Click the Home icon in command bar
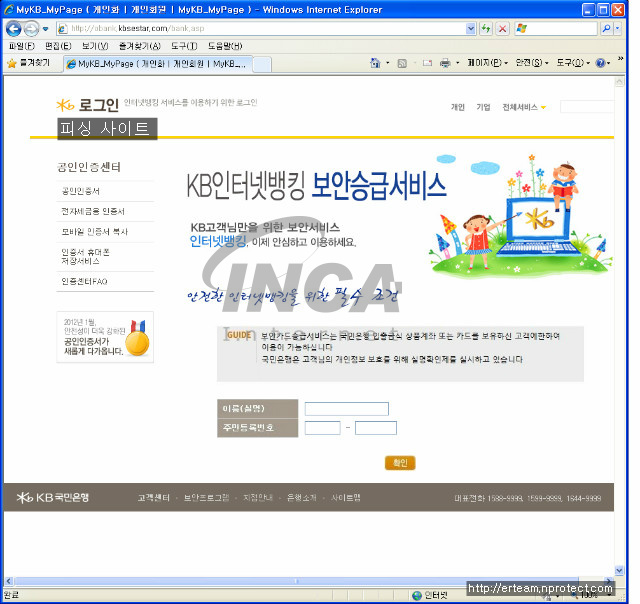 point(375,63)
